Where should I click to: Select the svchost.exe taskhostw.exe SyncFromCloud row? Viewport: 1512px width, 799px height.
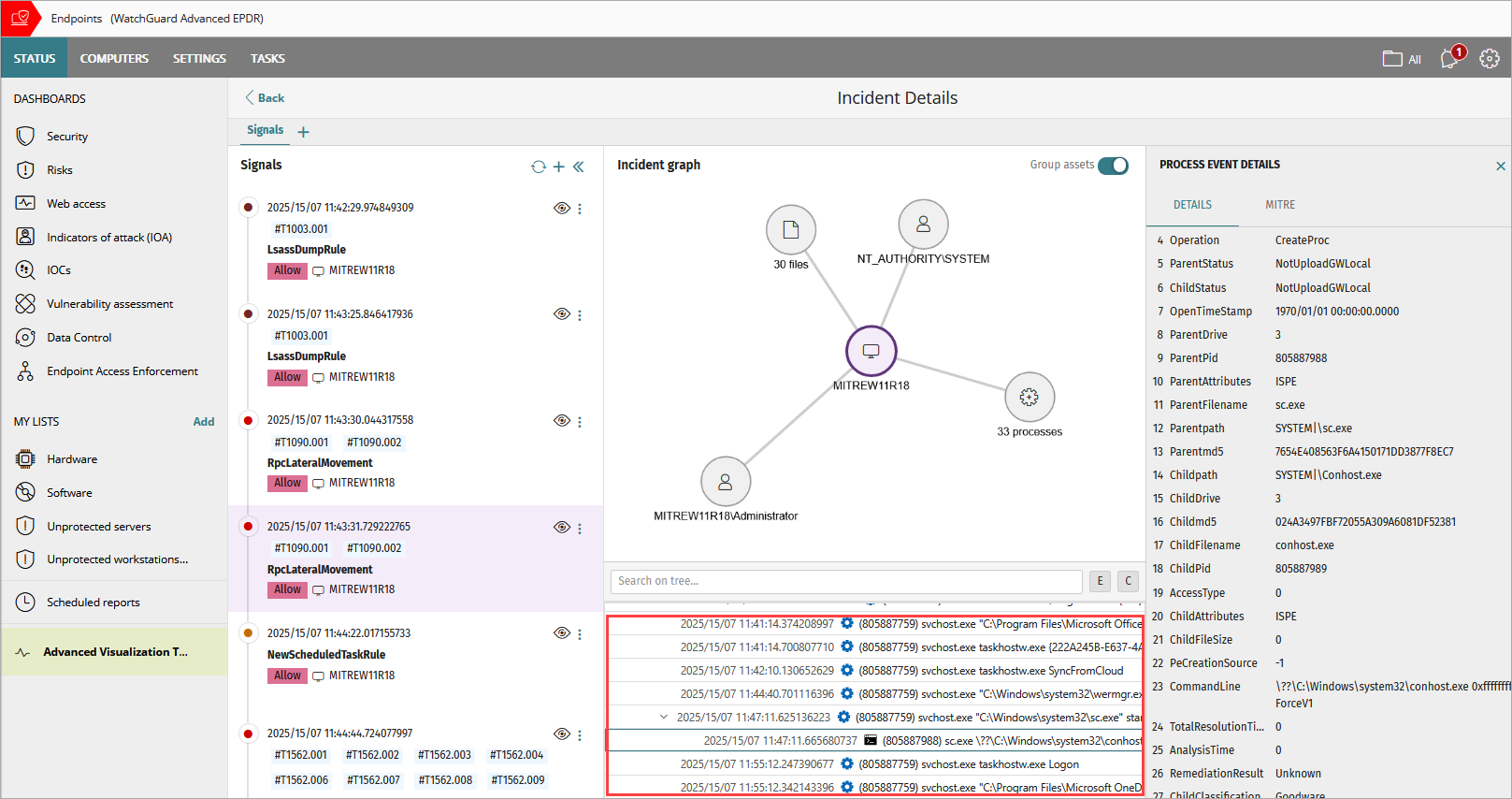(874, 671)
